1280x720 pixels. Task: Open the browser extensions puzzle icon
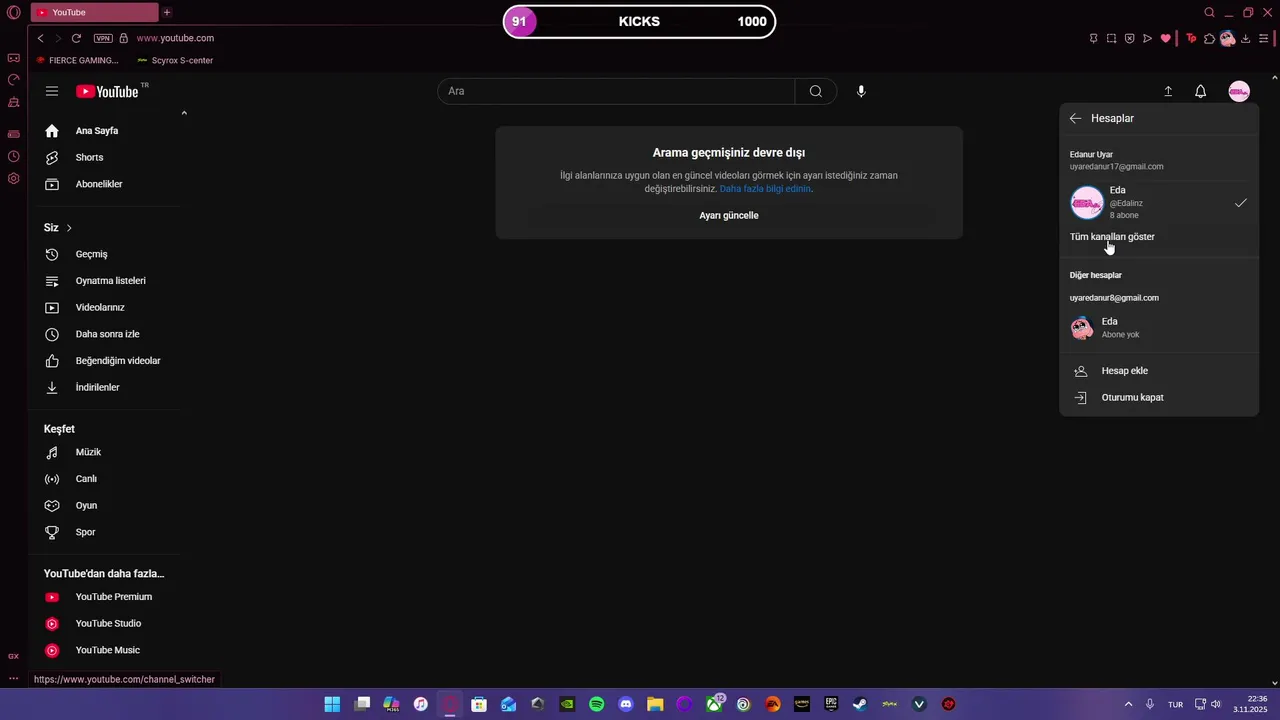1209,38
